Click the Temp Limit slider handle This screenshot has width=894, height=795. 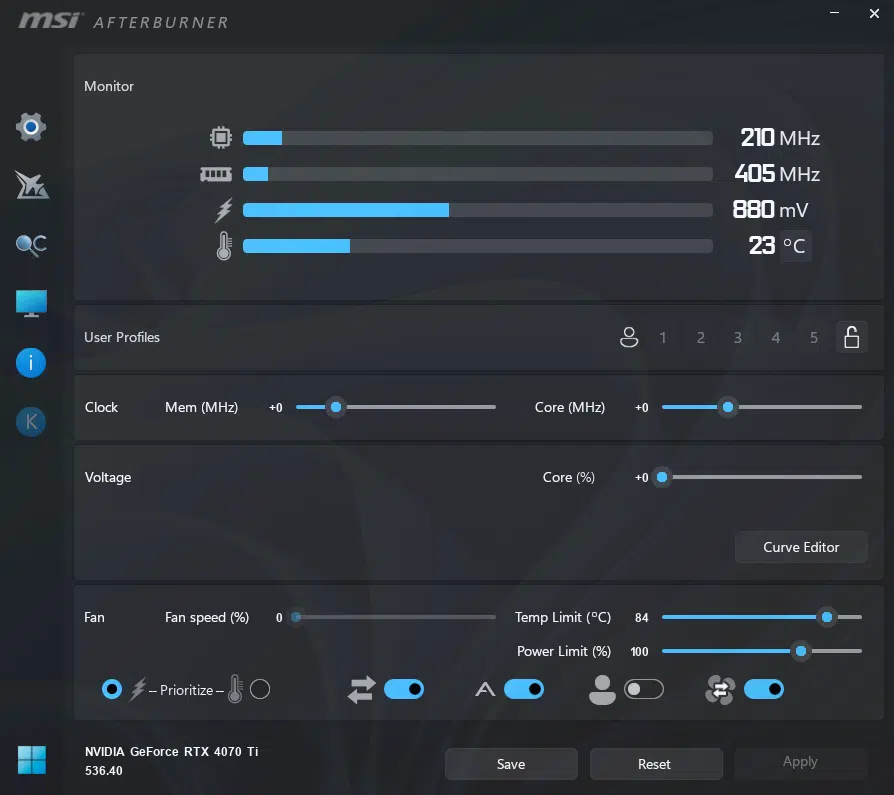click(827, 617)
